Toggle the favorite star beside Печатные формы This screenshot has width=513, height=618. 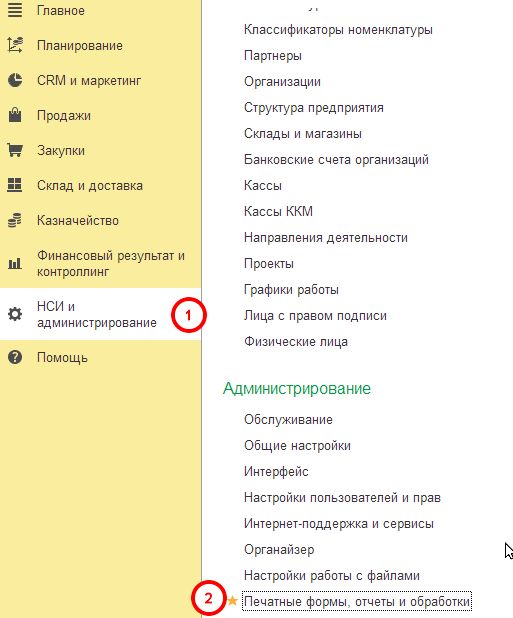click(232, 601)
